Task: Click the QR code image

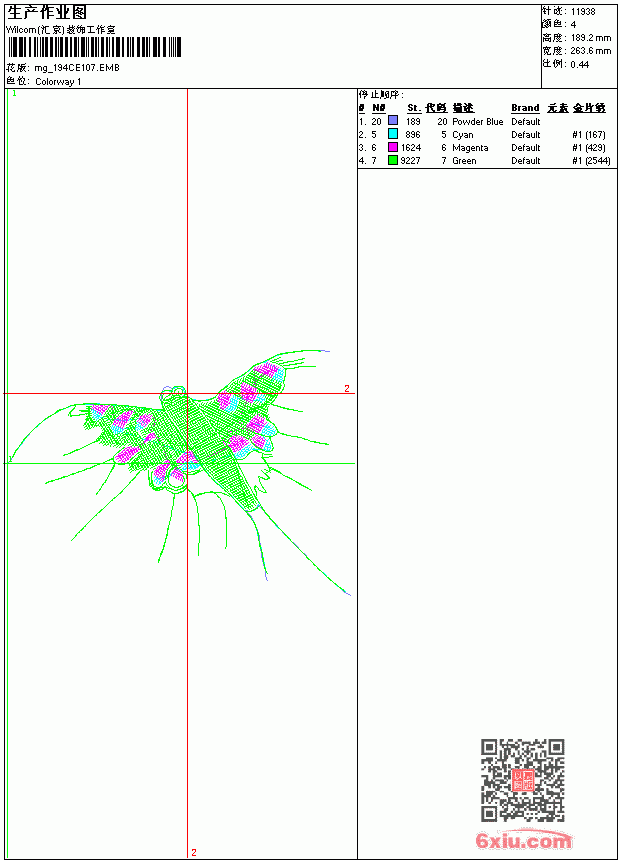Action: click(x=523, y=780)
